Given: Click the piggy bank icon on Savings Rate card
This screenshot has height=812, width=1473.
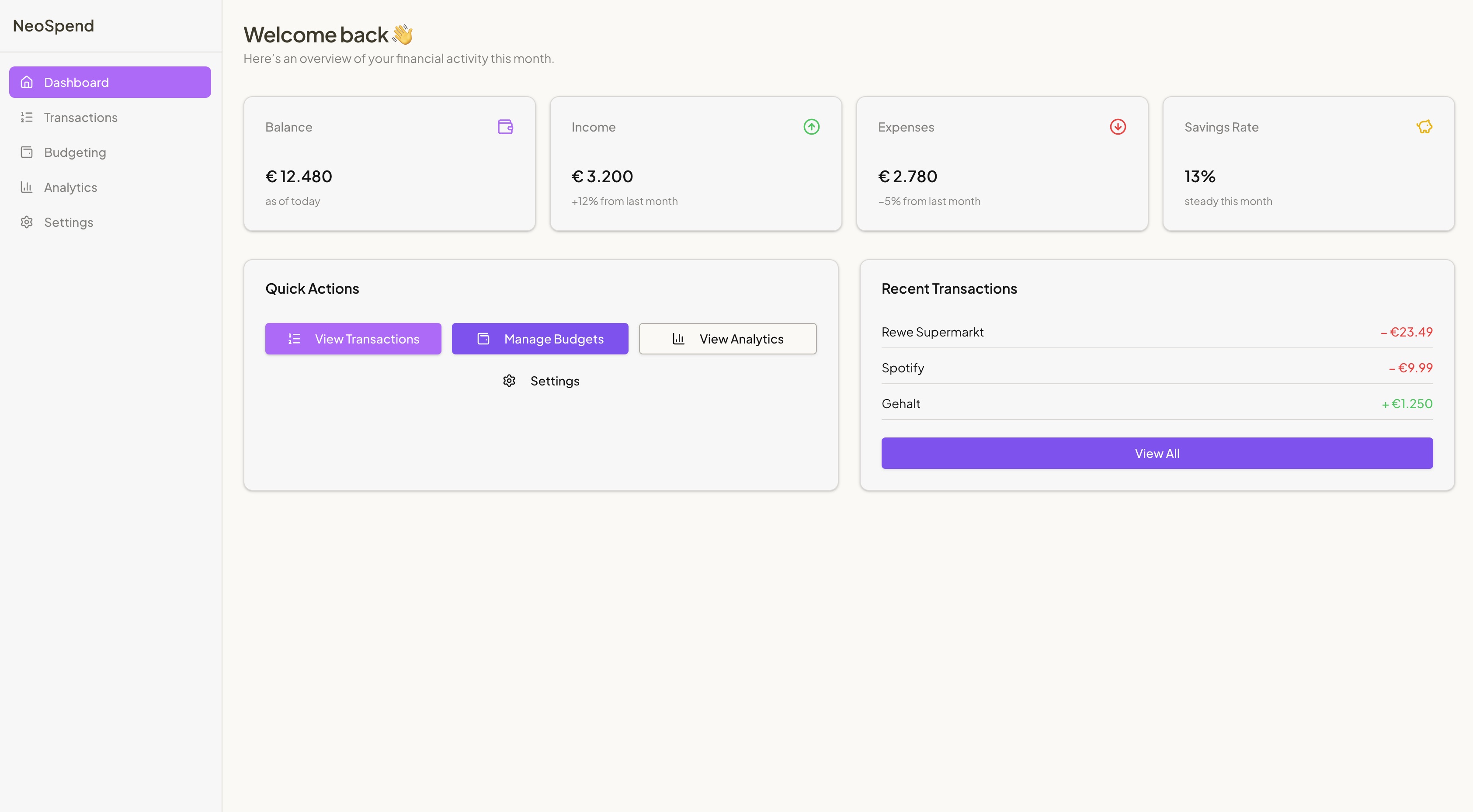Looking at the screenshot, I should (x=1424, y=126).
